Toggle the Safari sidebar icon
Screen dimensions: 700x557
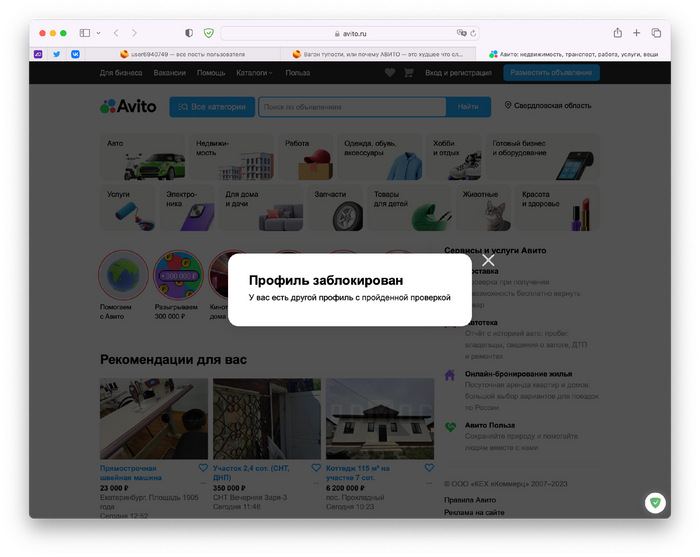point(84,33)
